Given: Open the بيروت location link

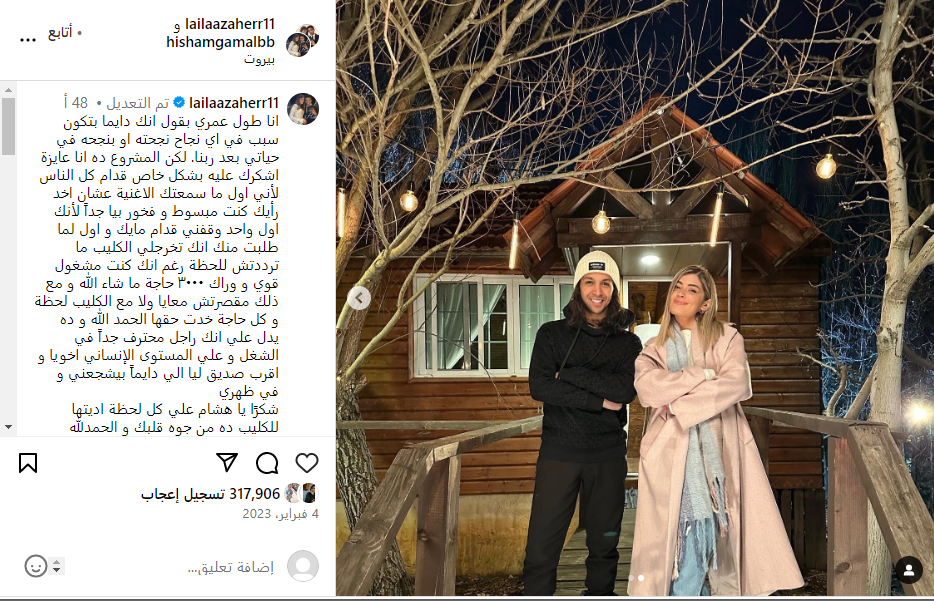Looking at the screenshot, I should point(259,59).
